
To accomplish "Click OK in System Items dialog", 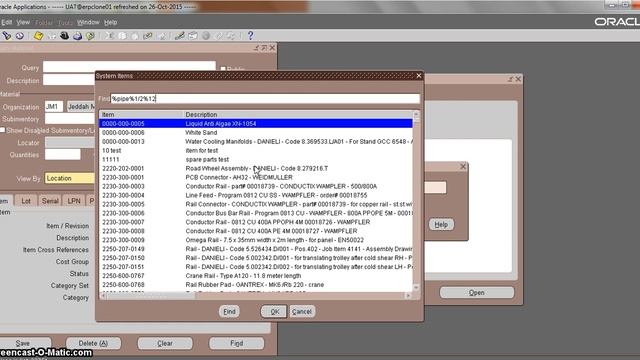I will (x=274, y=312).
